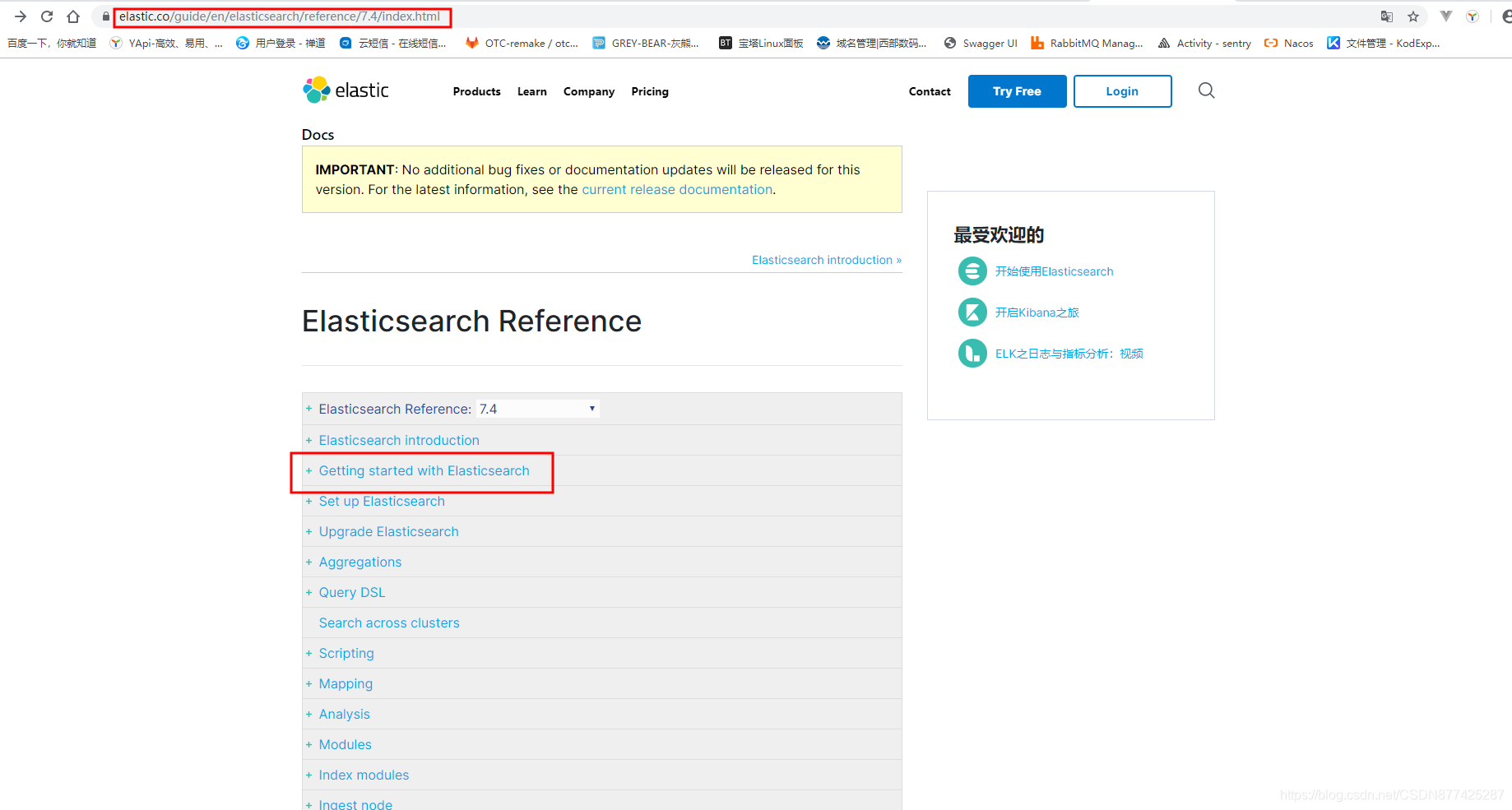Click the V extension icon in toolbar
The height and width of the screenshot is (810, 1512).
click(1445, 16)
